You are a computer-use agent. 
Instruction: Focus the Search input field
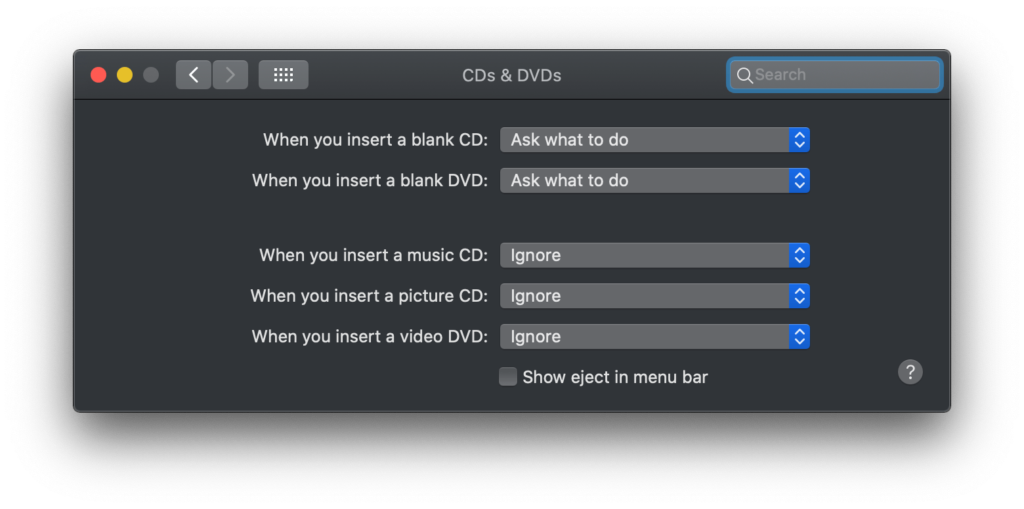point(844,75)
